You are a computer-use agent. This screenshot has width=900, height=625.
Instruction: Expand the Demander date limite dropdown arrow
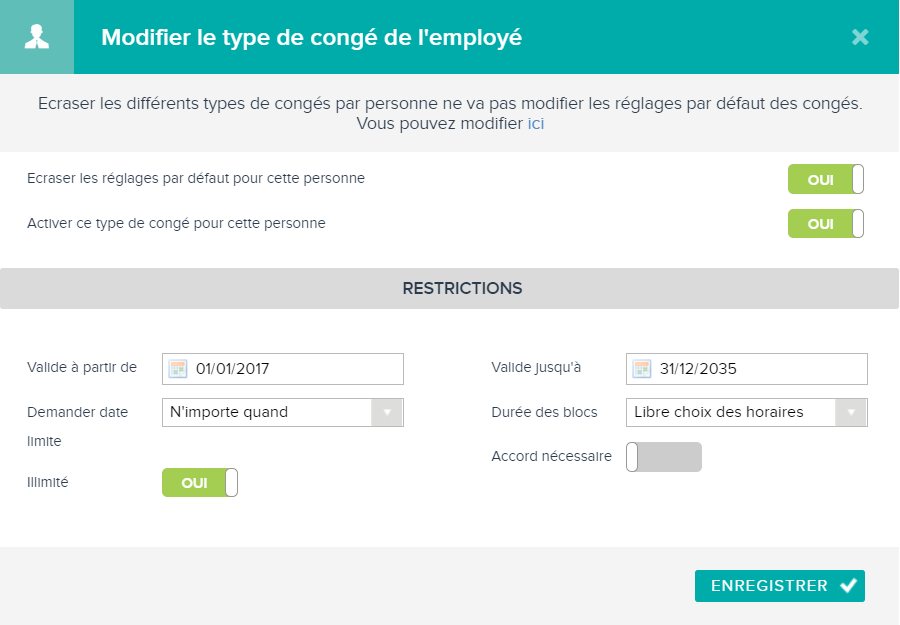point(387,413)
